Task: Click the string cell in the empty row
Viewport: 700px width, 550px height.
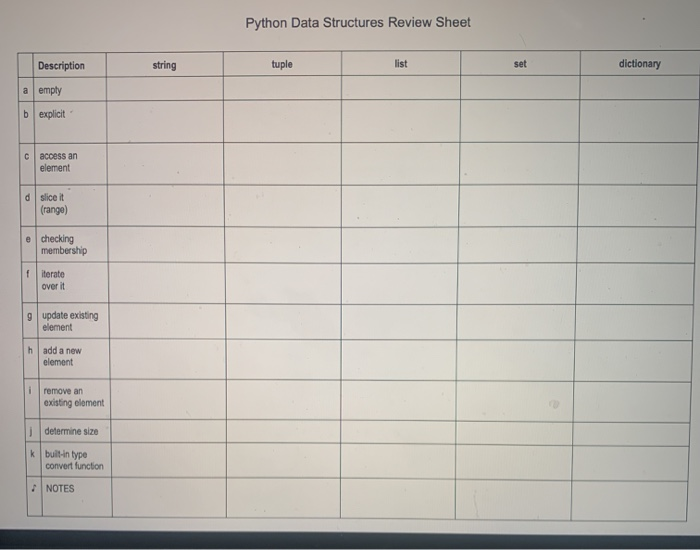Action: (x=165, y=88)
